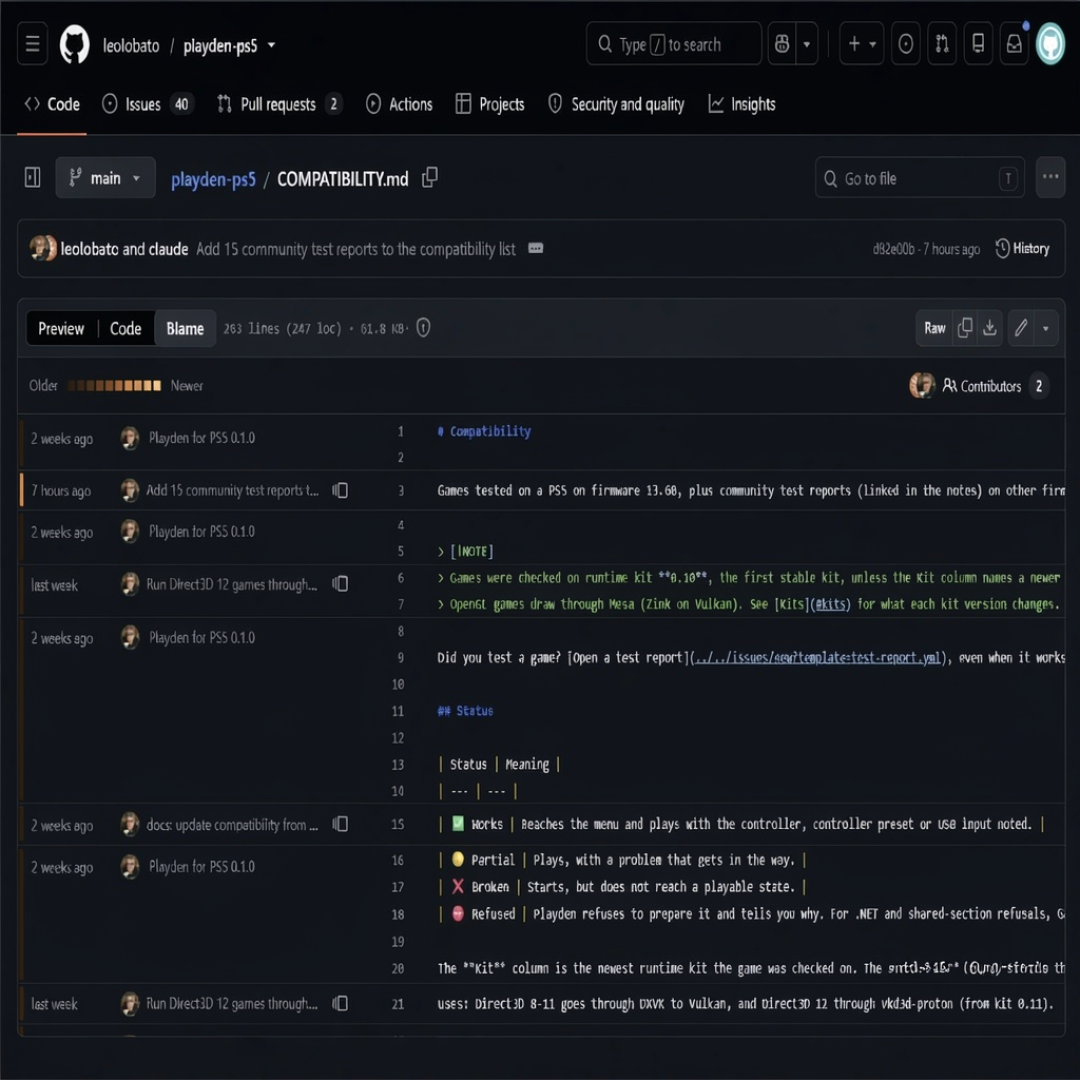Screen dimensions: 1080x1080
Task: Open the hamburger navigation menu
Action: (32, 44)
